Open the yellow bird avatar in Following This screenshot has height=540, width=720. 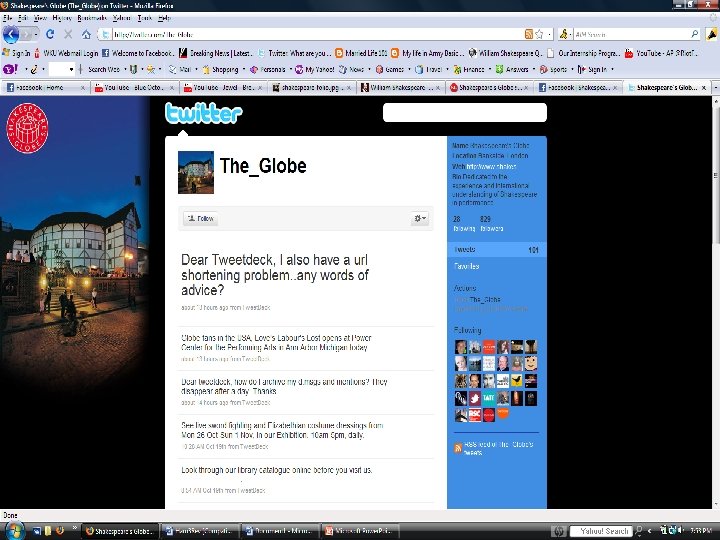(517, 381)
